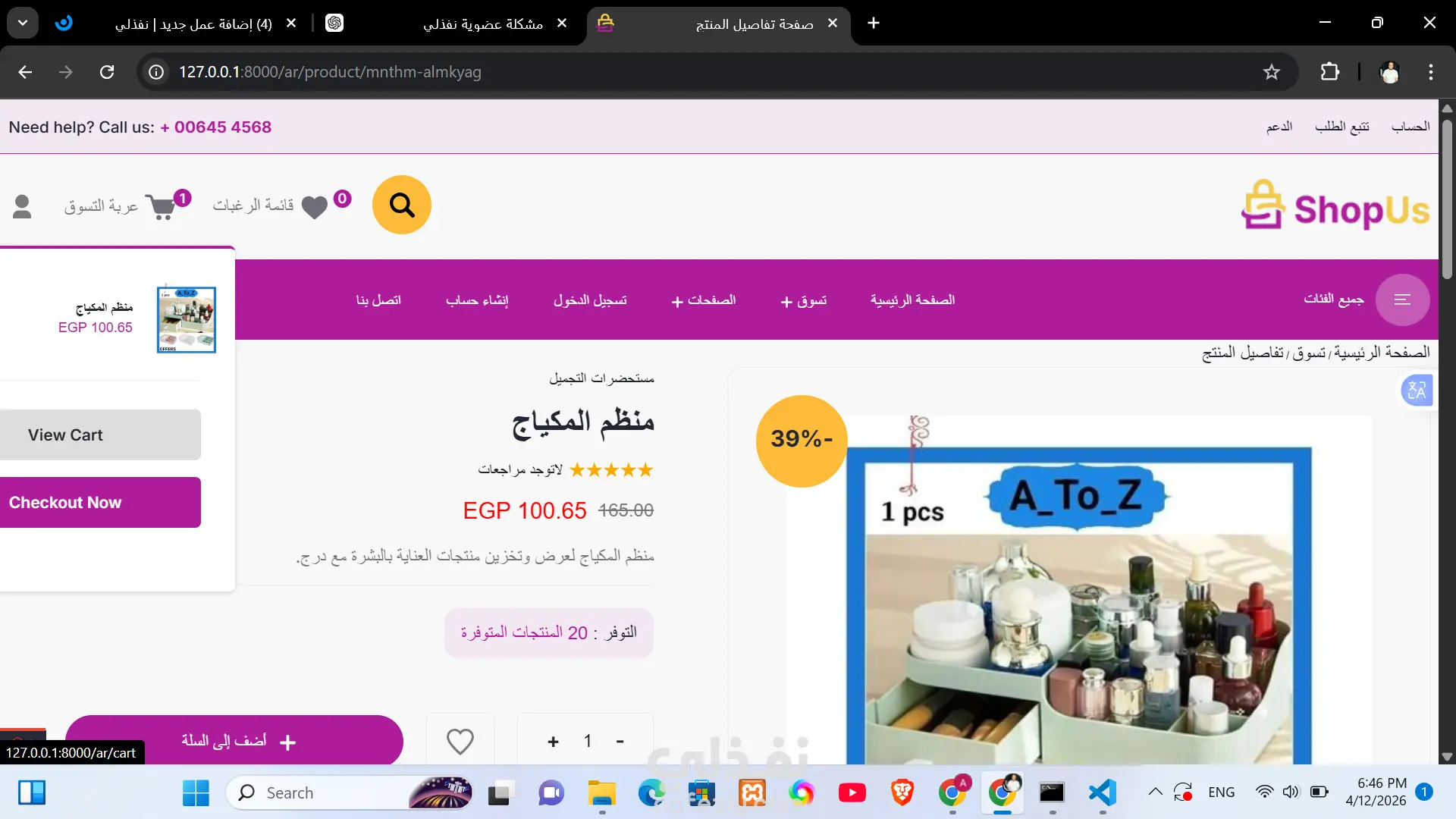Expand the الصفحات pages menu
The width and height of the screenshot is (1456, 819).
704,300
